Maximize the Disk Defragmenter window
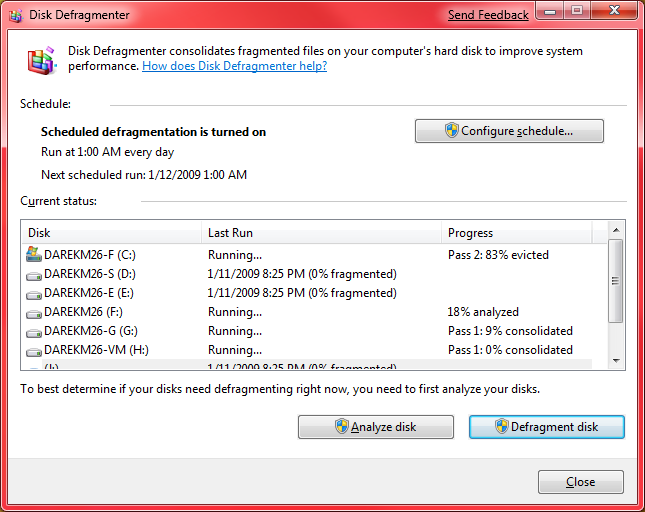 click(x=577, y=11)
